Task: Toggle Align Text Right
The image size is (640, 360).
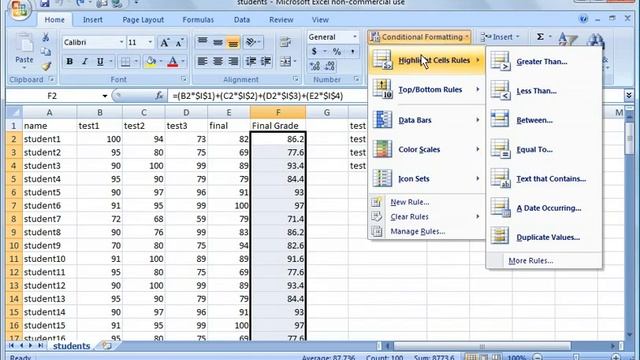Action: (x=233, y=62)
